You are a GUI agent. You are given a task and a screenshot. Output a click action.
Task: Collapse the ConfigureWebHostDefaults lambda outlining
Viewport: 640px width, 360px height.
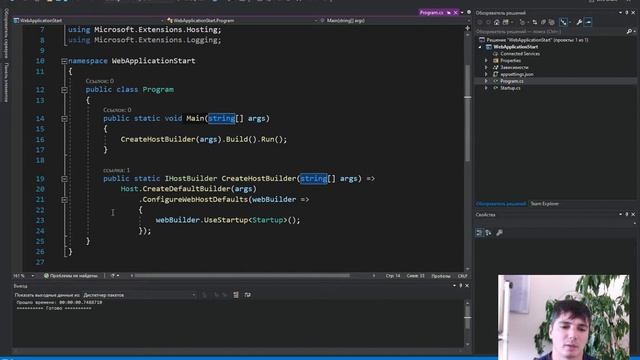64,200
